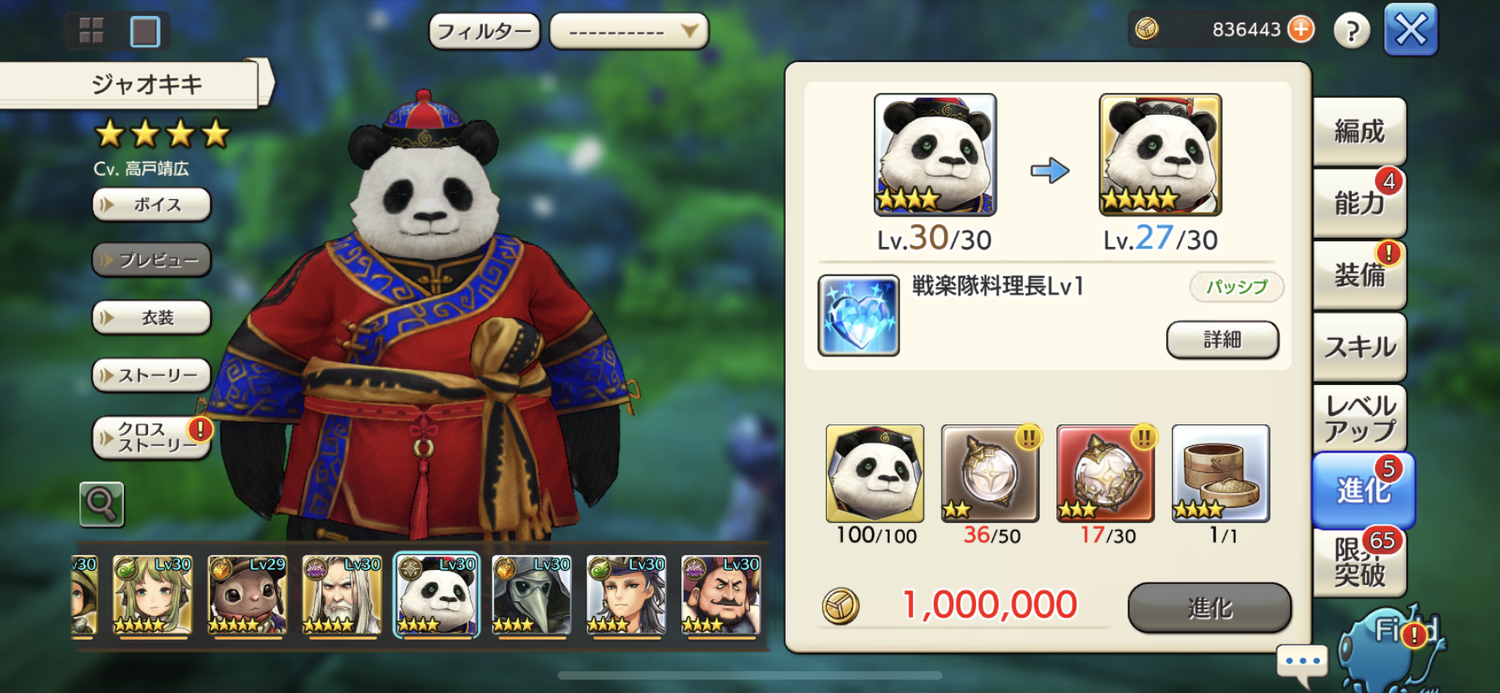
Task: Select the plague doctor character thumbnail
Action: (x=531, y=596)
